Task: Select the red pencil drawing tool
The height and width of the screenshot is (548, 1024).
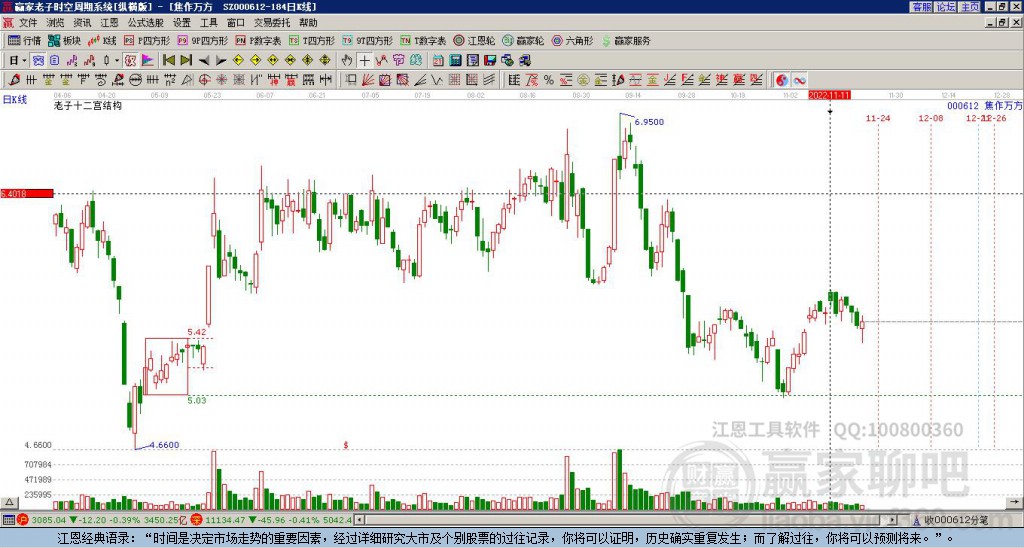Action: tap(14, 80)
